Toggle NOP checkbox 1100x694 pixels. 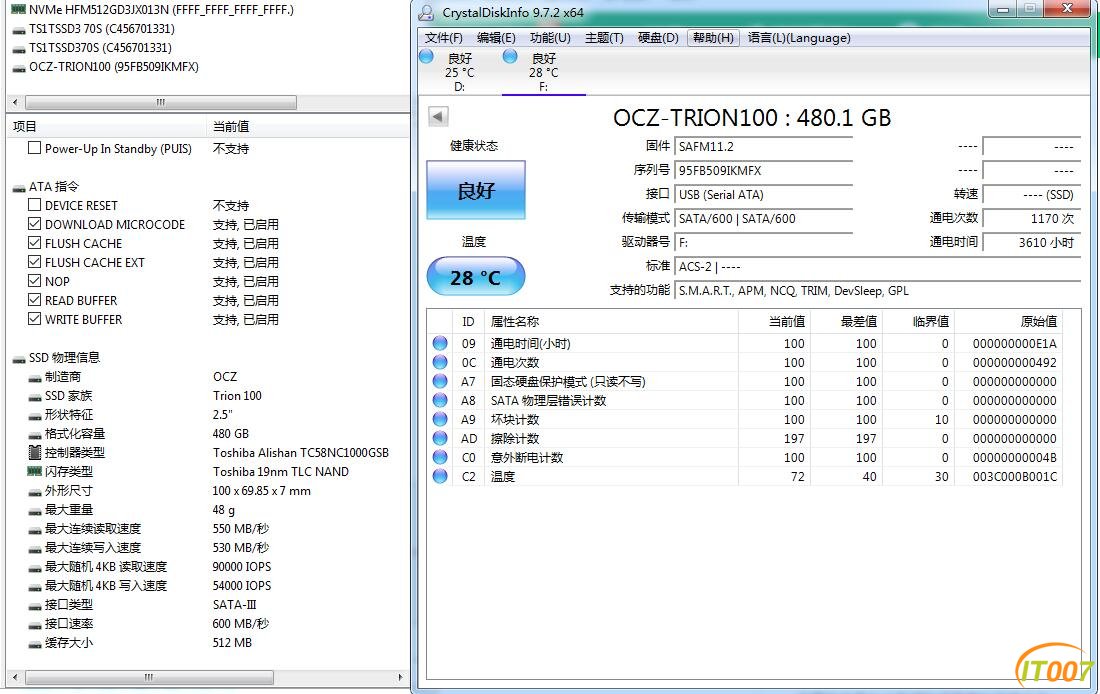point(34,281)
